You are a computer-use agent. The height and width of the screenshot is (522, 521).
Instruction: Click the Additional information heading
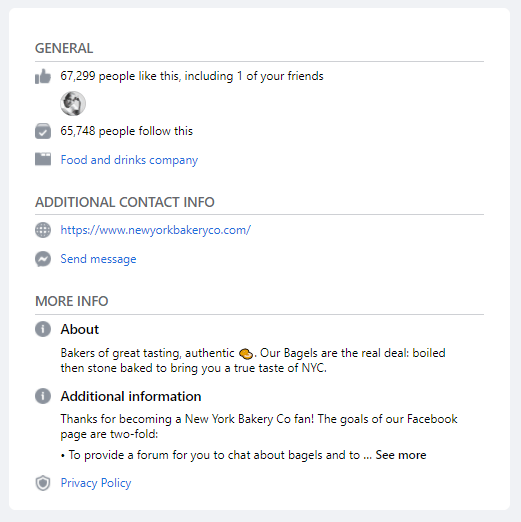(x=131, y=396)
